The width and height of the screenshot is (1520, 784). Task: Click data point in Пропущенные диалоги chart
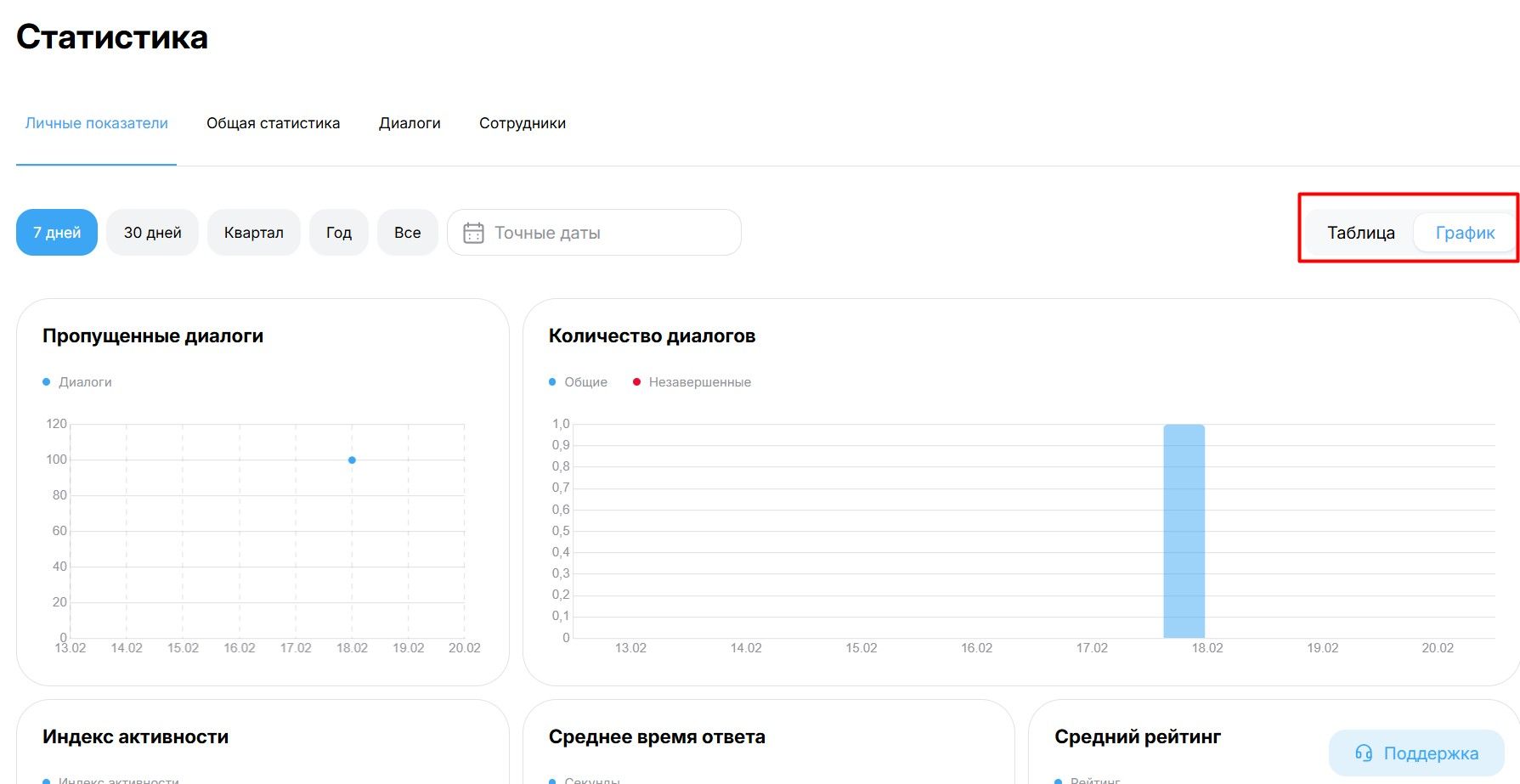click(x=352, y=460)
